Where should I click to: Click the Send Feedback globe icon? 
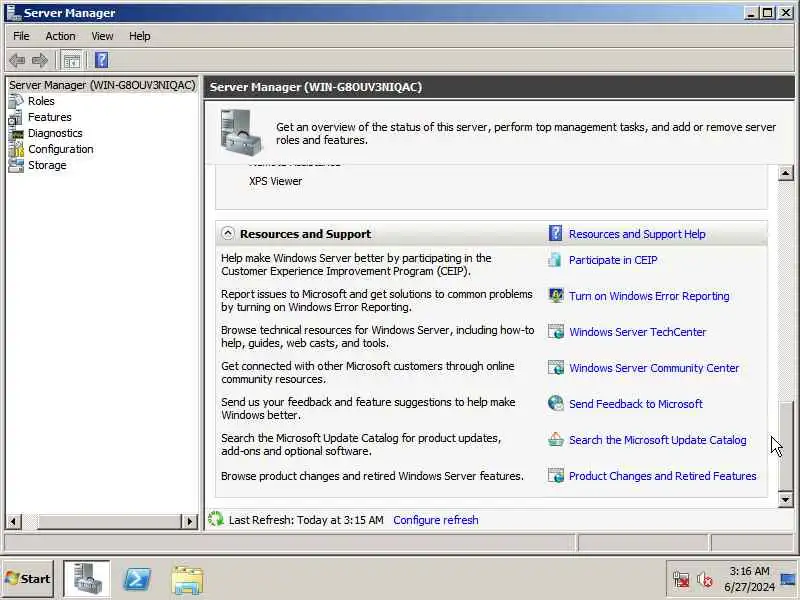pyautogui.click(x=556, y=403)
